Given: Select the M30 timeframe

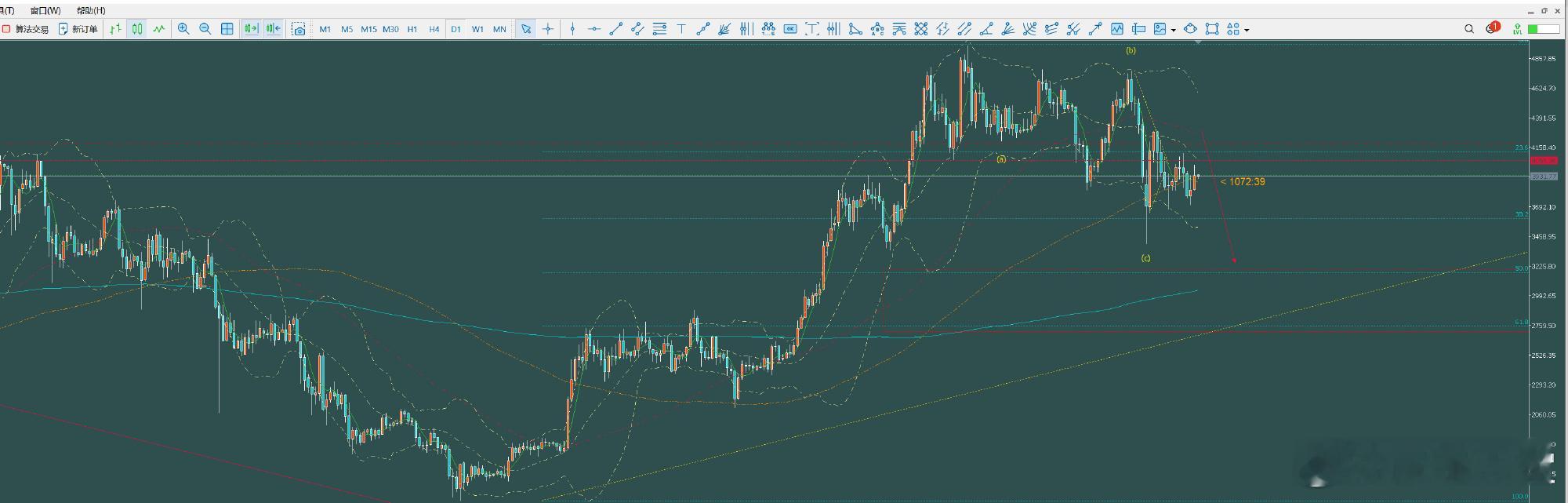Looking at the screenshot, I should 390,29.
